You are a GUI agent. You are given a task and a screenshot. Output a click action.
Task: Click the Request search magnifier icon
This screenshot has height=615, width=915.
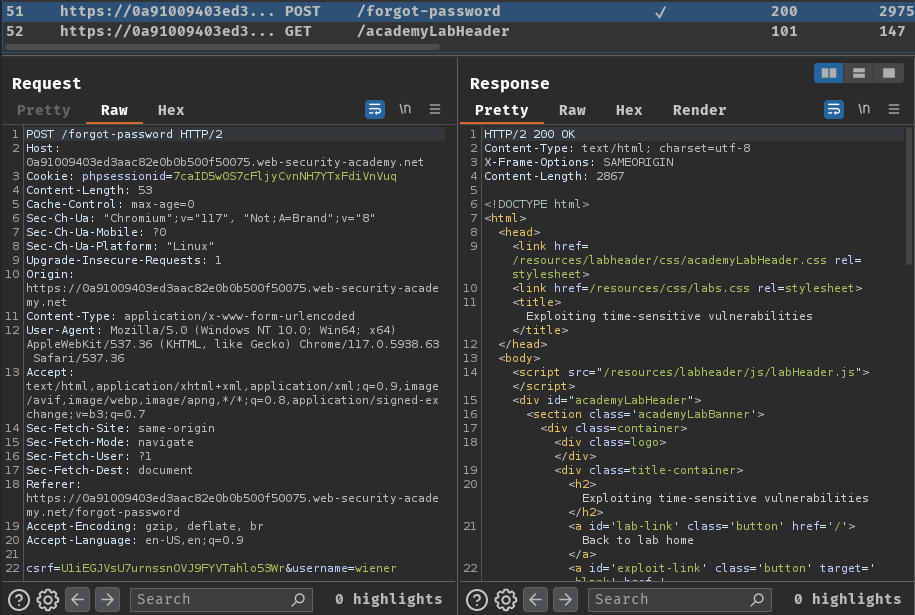point(298,599)
